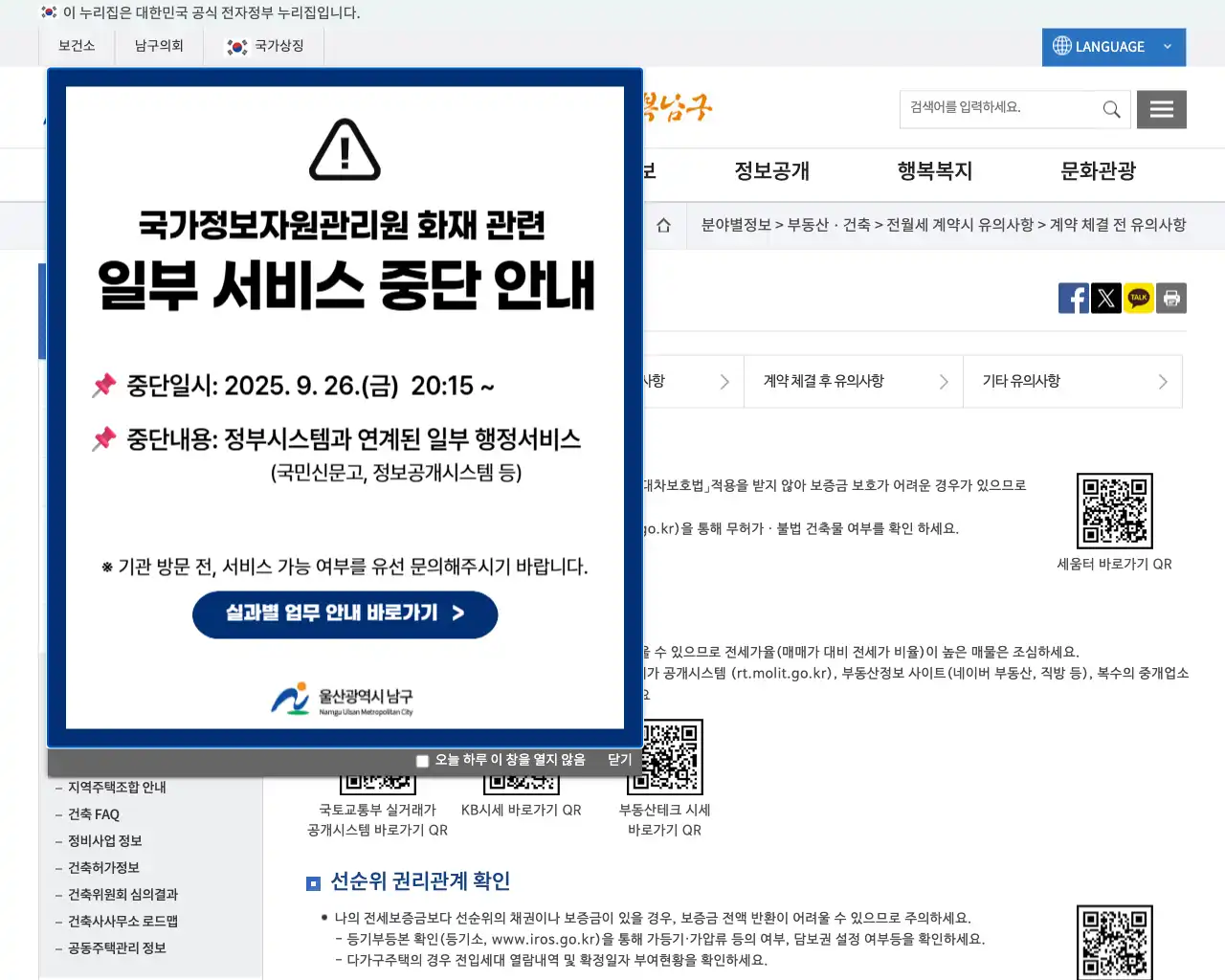Click the KB시세 바로가기 QR caption
This screenshot has height=980, width=1225.
click(521, 810)
